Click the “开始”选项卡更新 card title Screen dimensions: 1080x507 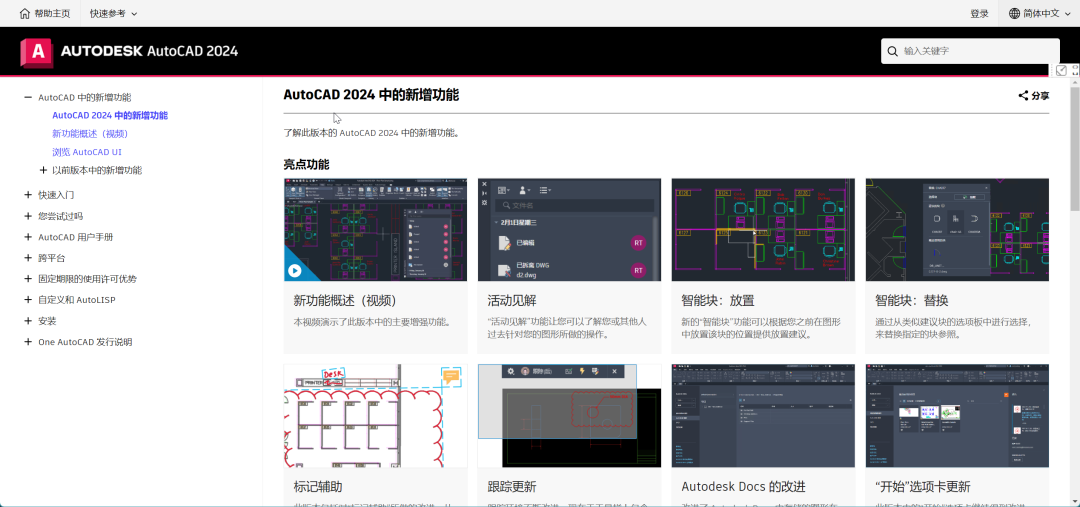pyautogui.click(x=923, y=487)
